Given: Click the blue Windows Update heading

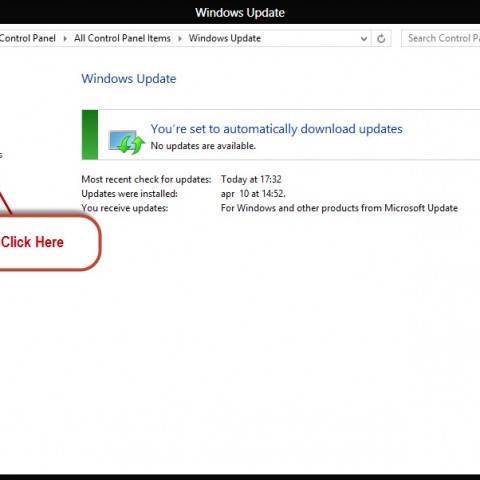Looking at the screenshot, I should point(129,79).
